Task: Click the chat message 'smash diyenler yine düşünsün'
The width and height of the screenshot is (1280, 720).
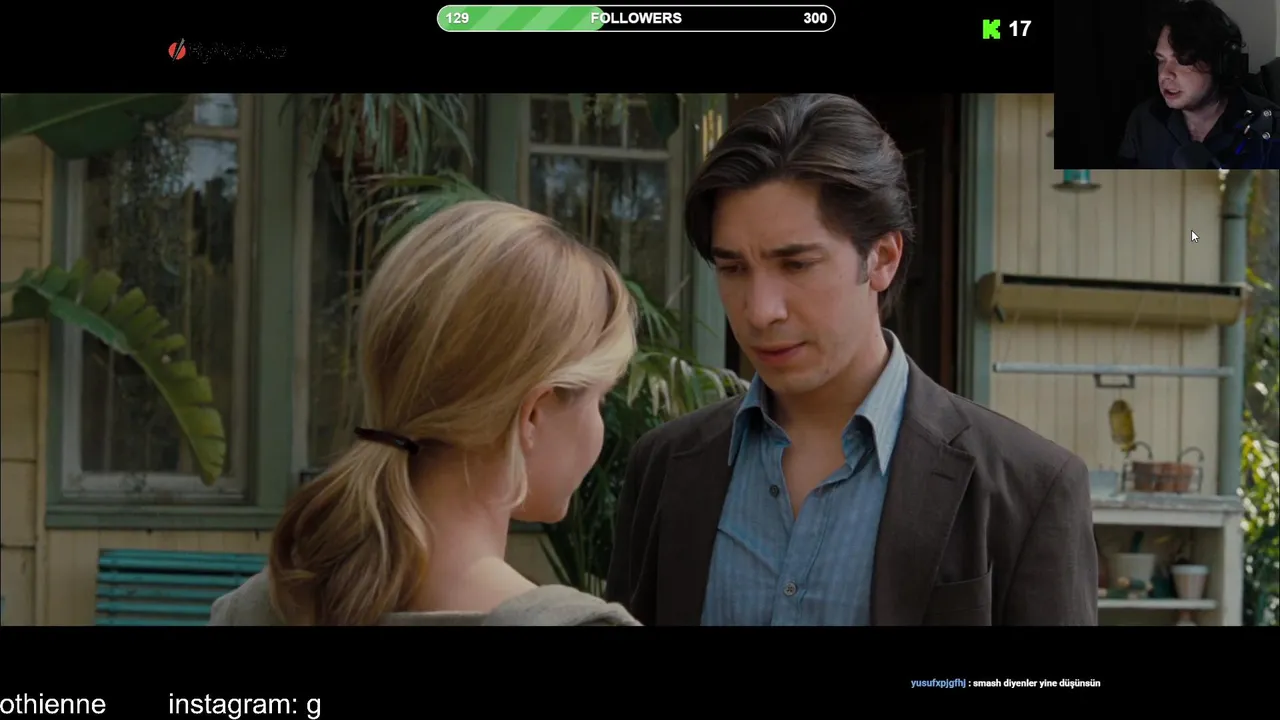Action: (1036, 683)
